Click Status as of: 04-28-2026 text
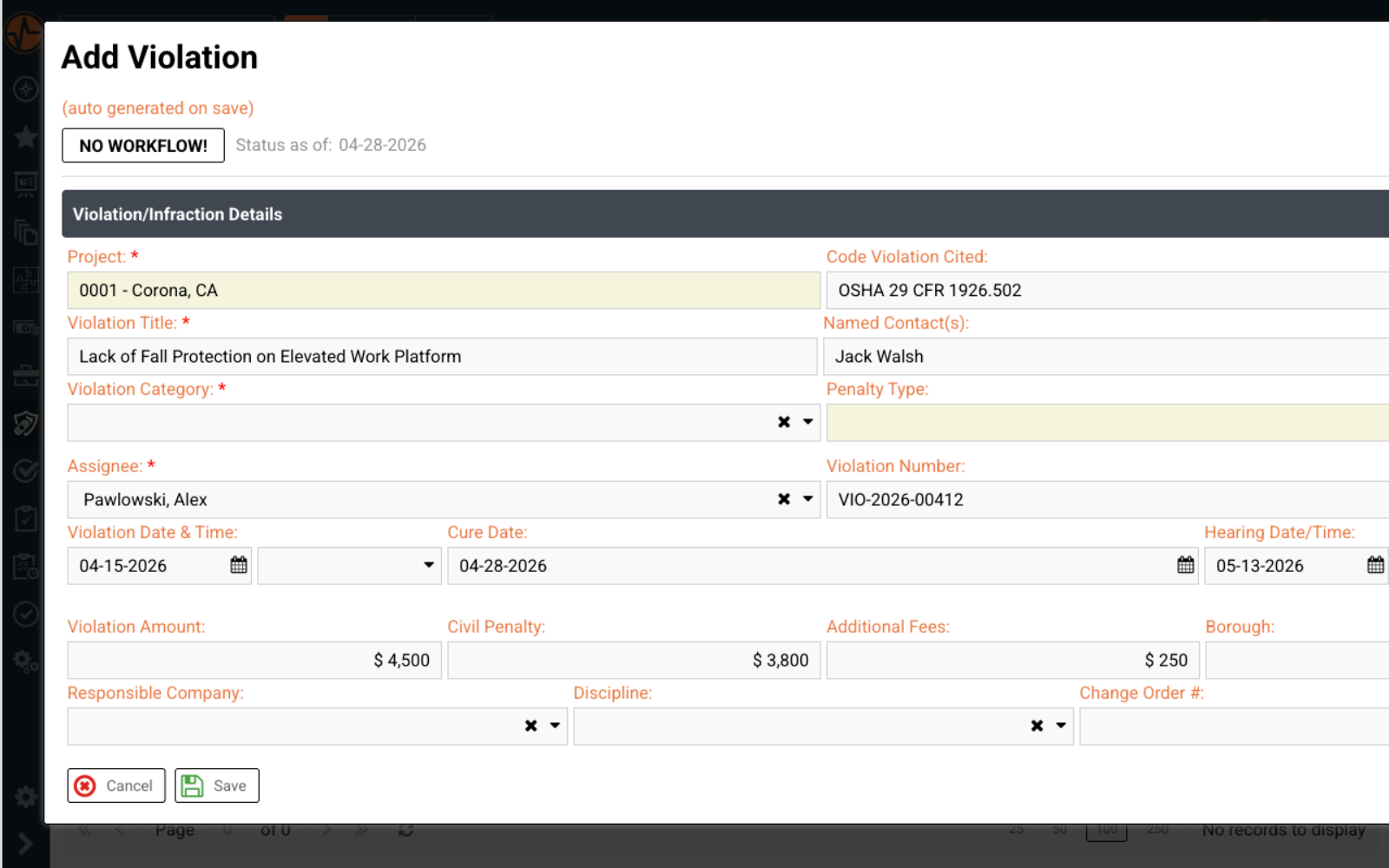Screen dimensions: 1389x868 coord(331,145)
